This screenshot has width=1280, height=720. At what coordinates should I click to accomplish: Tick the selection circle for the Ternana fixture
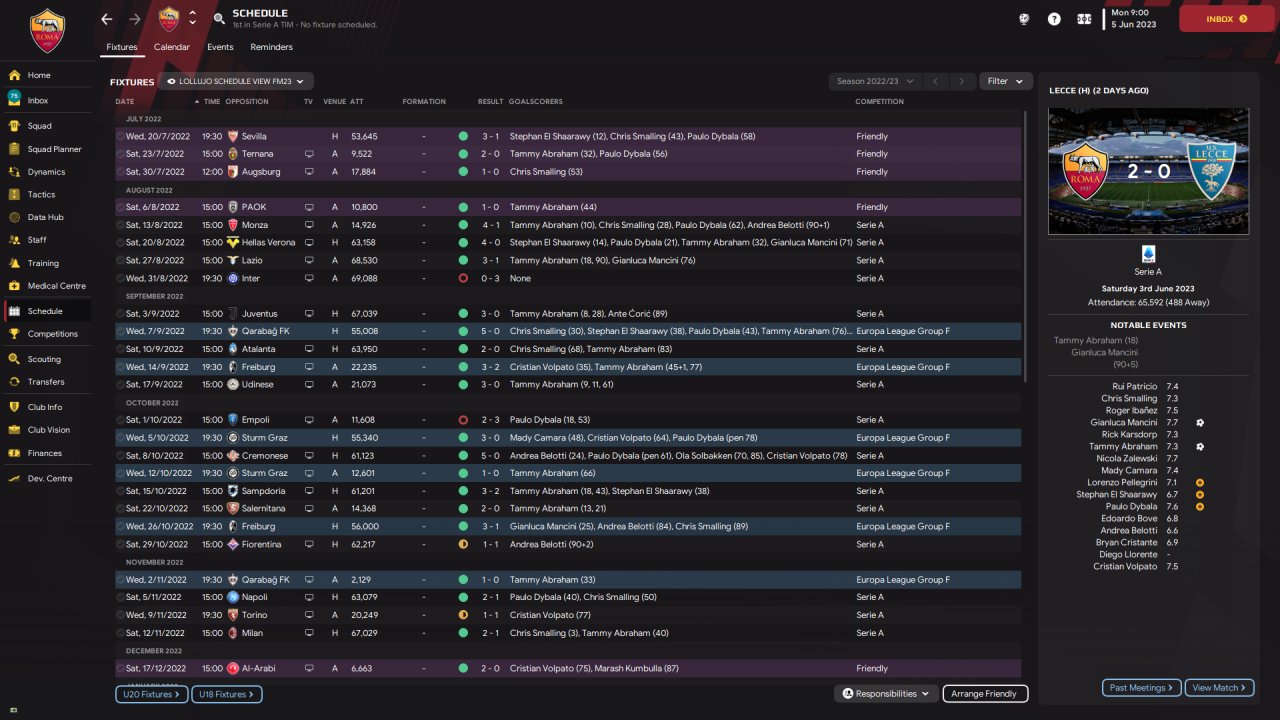(120, 154)
